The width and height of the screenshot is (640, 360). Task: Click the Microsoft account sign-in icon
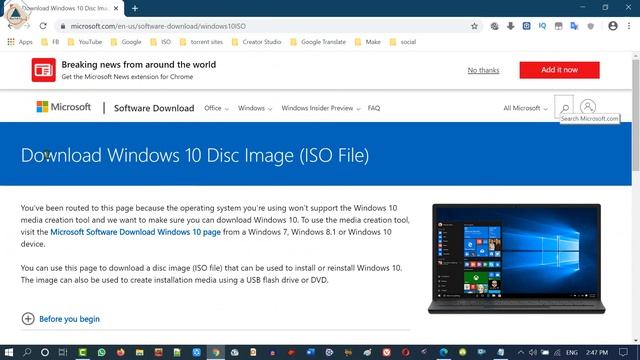[x=588, y=107]
